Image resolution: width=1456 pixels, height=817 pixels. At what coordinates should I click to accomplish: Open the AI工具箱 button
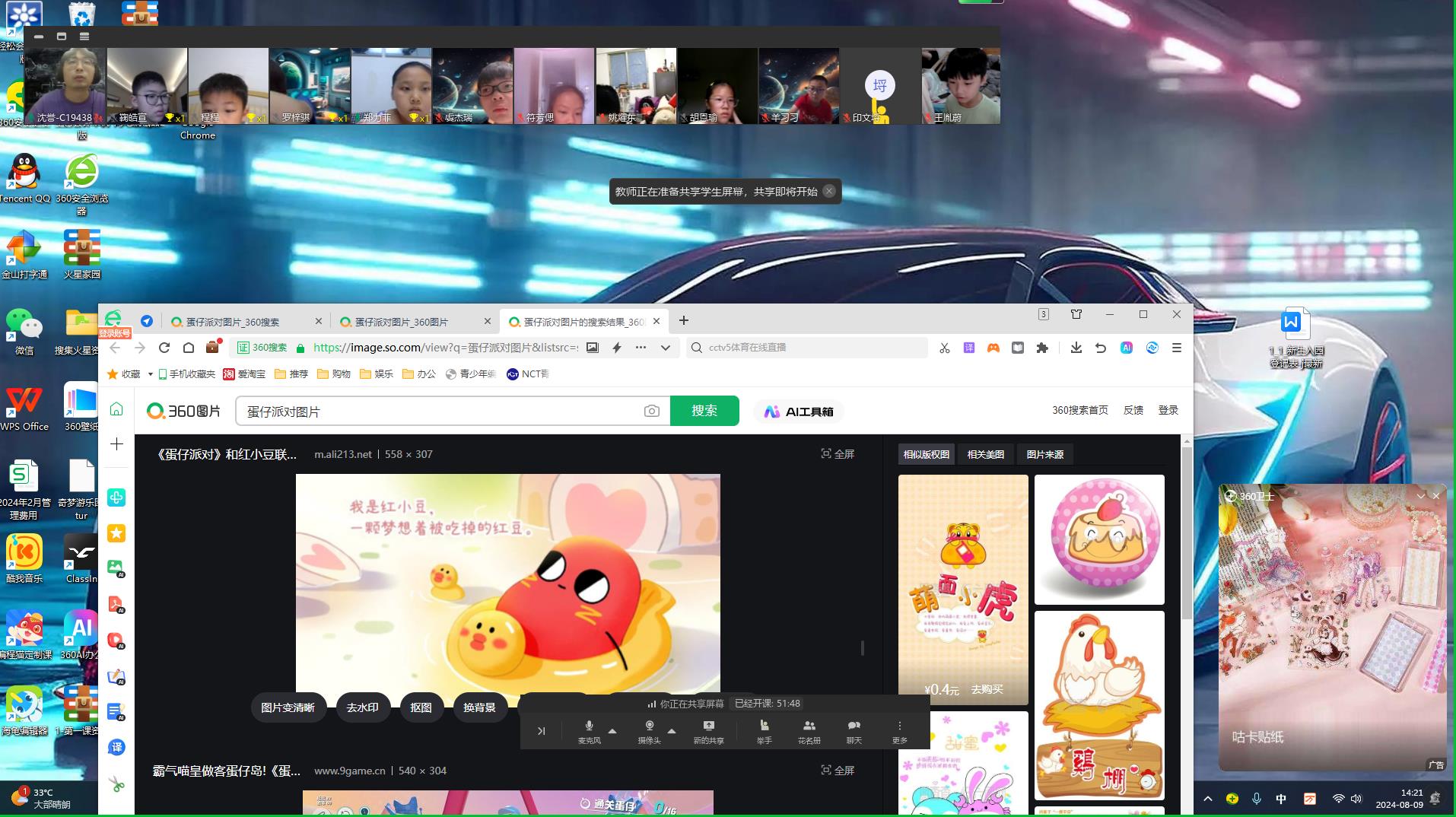coord(799,412)
